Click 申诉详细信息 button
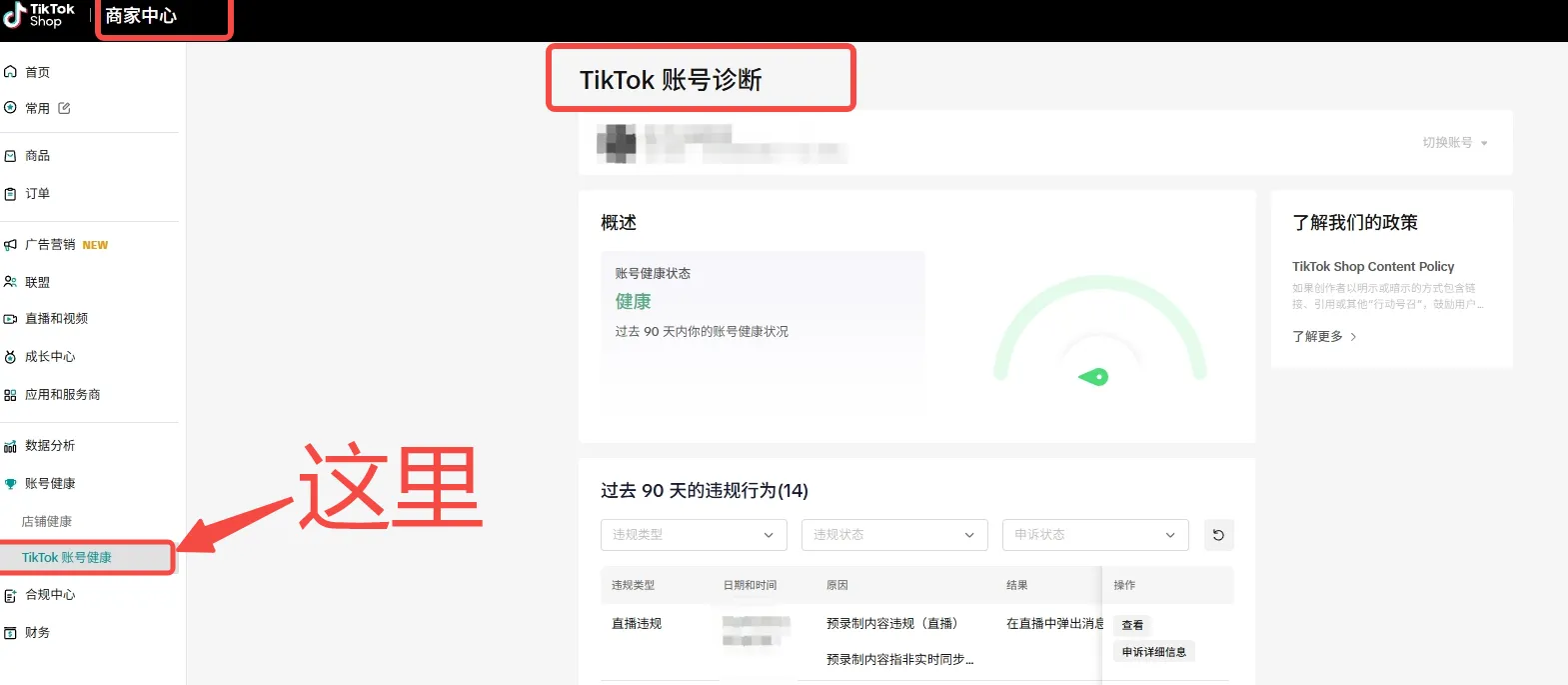Screen dimensions: 1568x685 [x=1154, y=652]
